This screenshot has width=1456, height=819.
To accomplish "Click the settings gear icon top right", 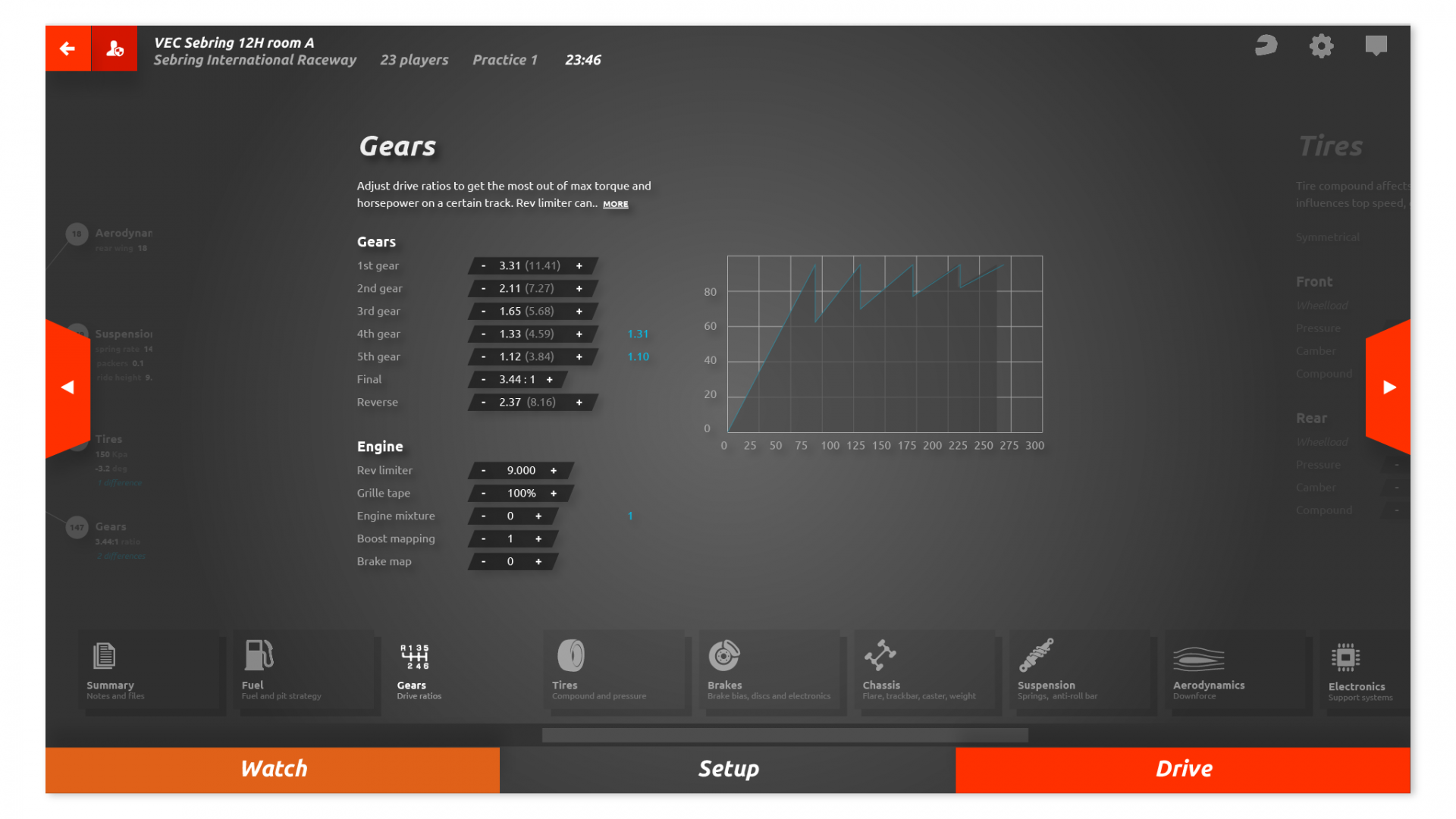I will (1322, 46).
